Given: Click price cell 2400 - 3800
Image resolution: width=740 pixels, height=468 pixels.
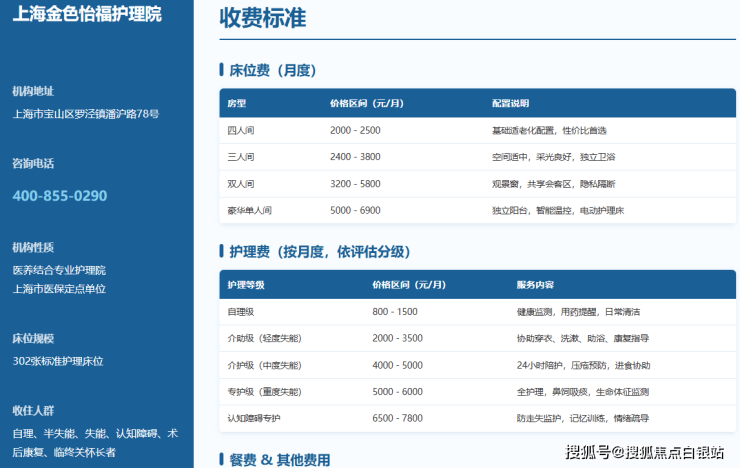Looking at the screenshot, I should pyautogui.click(x=355, y=157).
